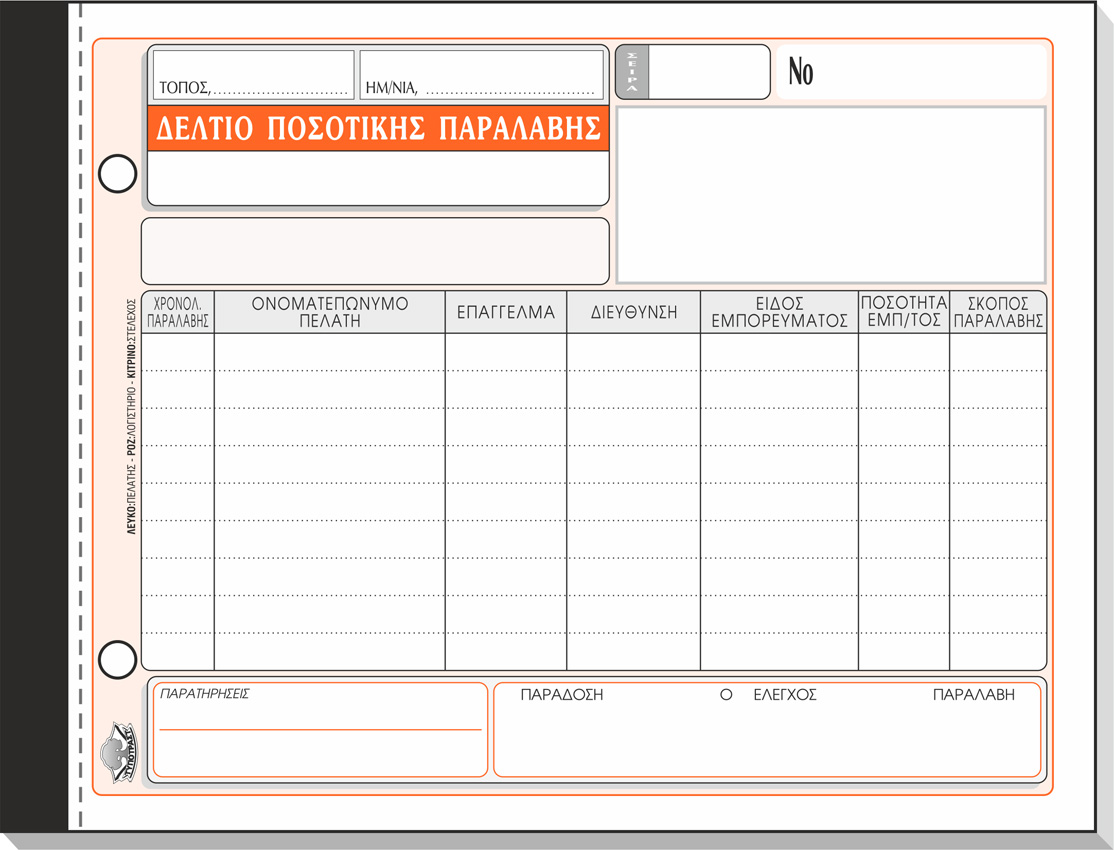Click the lower punch hole circle
The width and height of the screenshot is (1114, 850).
(x=117, y=660)
